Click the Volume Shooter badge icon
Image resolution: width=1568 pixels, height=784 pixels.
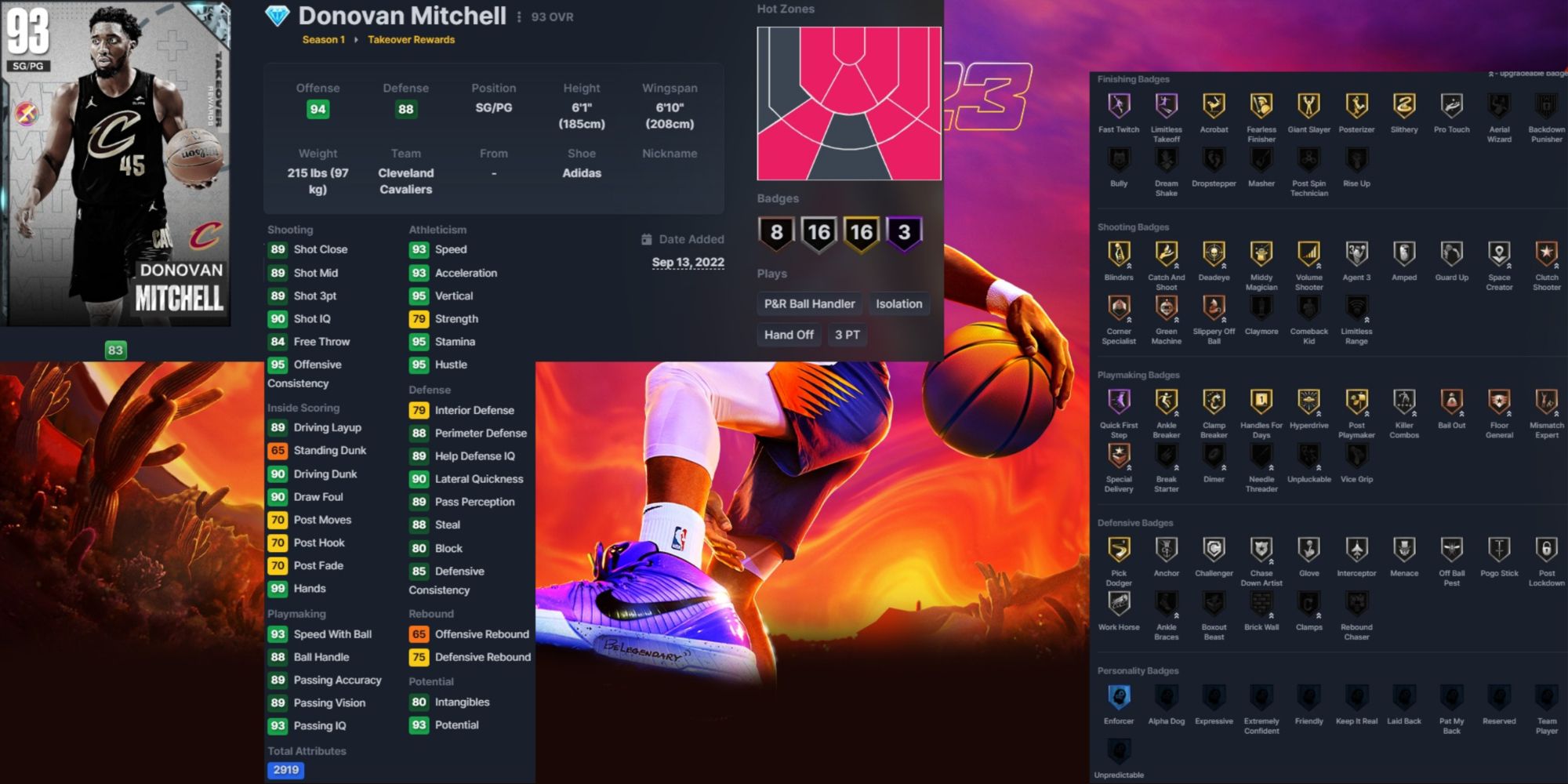(1308, 253)
